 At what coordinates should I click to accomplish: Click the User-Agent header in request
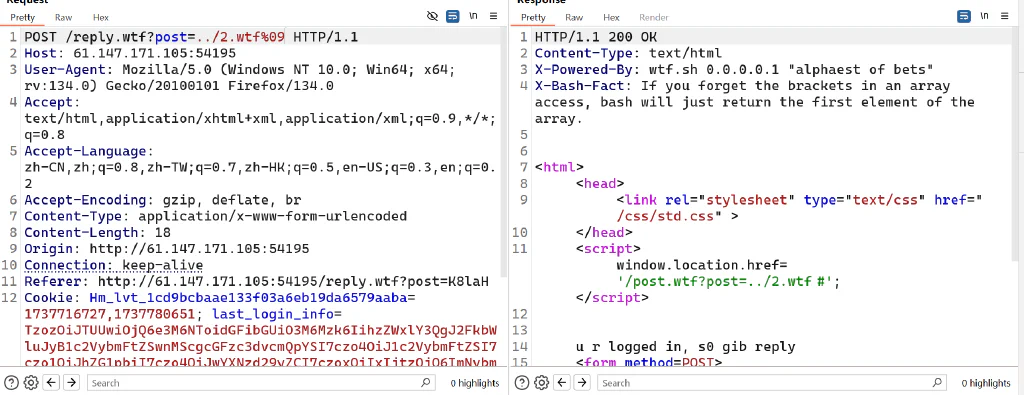coord(240,78)
